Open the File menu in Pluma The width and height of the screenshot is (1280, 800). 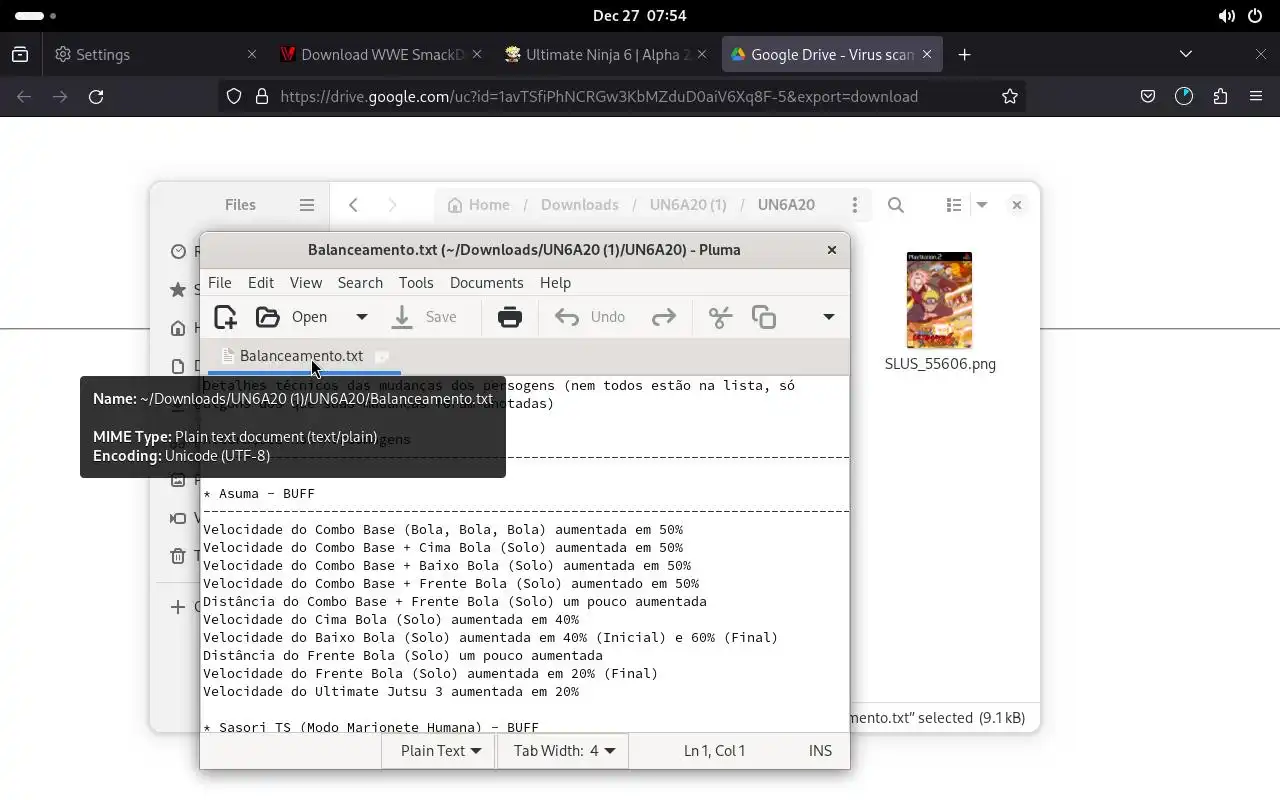tap(220, 283)
